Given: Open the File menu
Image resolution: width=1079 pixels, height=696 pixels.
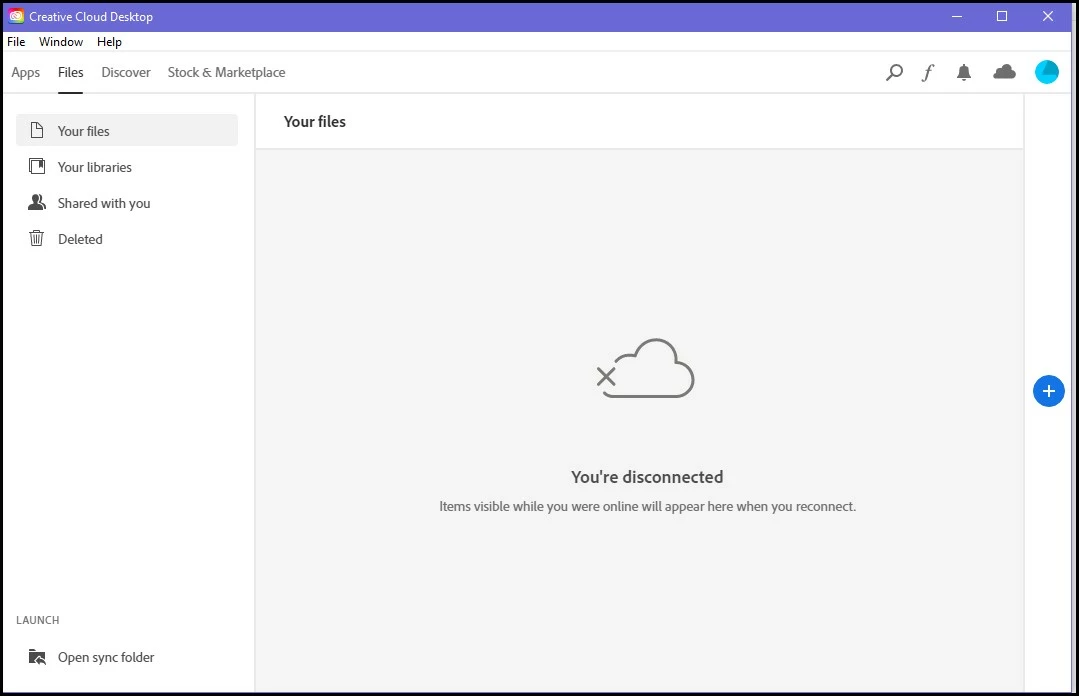Looking at the screenshot, I should pyautogui.click(x=16, y=41).
